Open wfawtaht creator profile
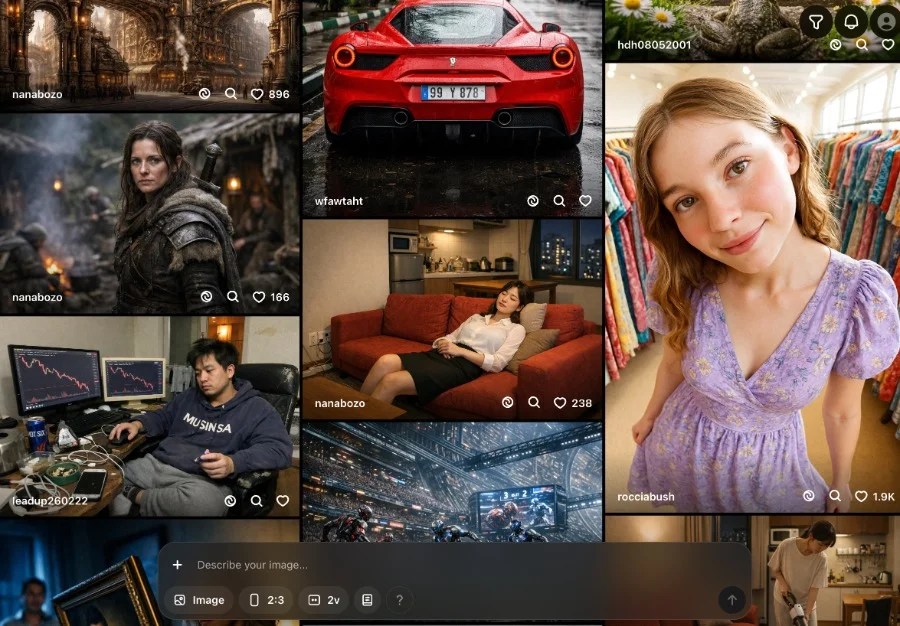The image size is (900, 626). click(x=339, y=201)
